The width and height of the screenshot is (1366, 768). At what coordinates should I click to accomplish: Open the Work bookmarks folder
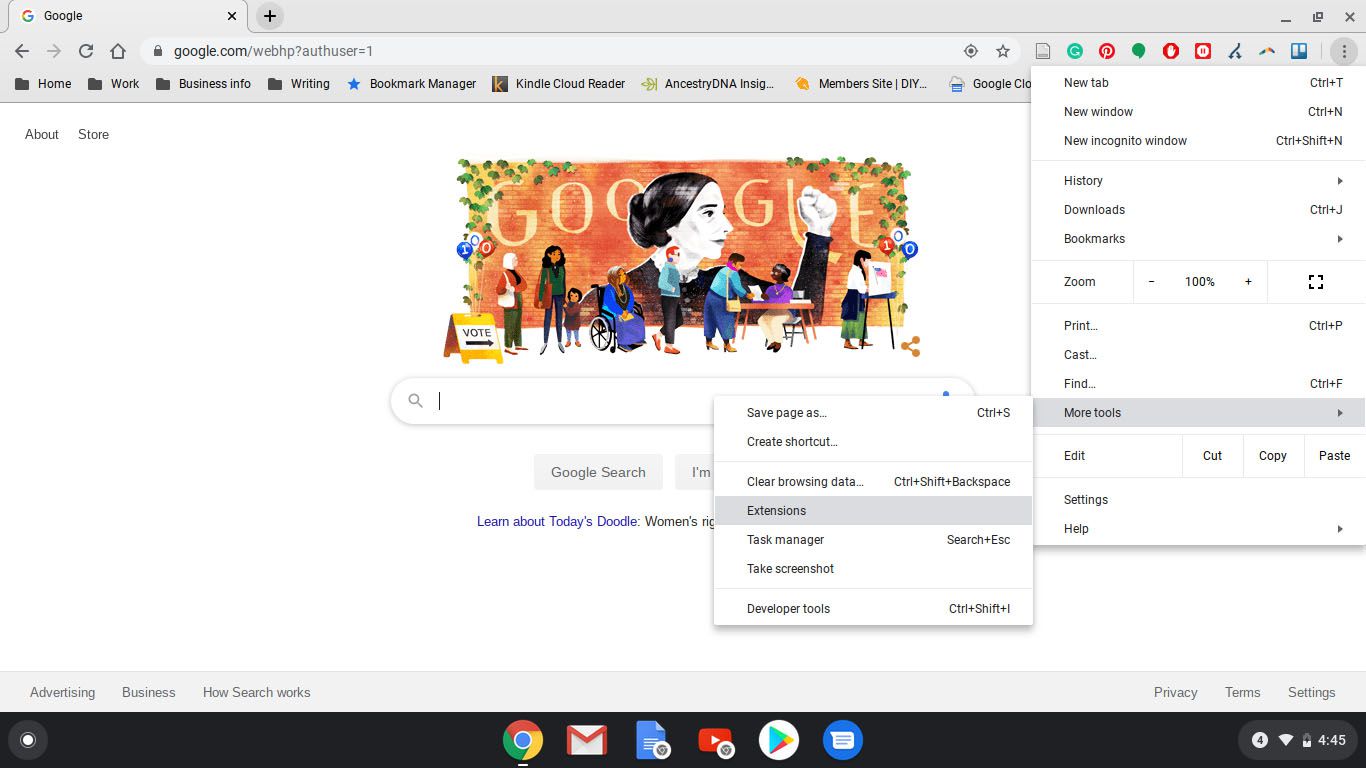[113, 84]
